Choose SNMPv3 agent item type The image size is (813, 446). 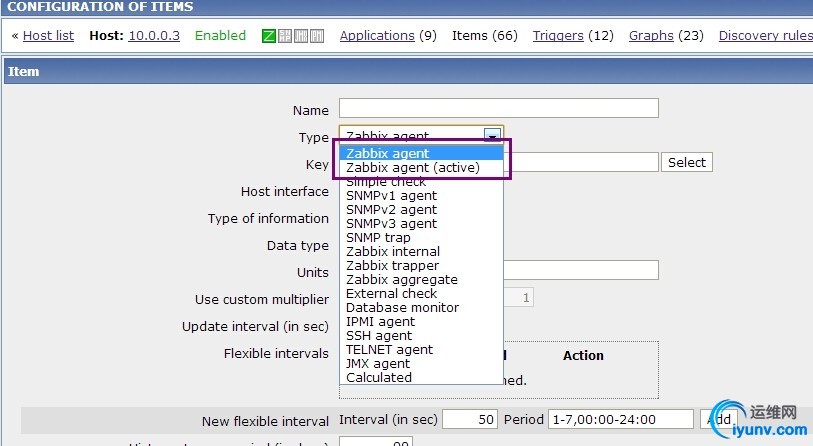click(x=421, y=224)
